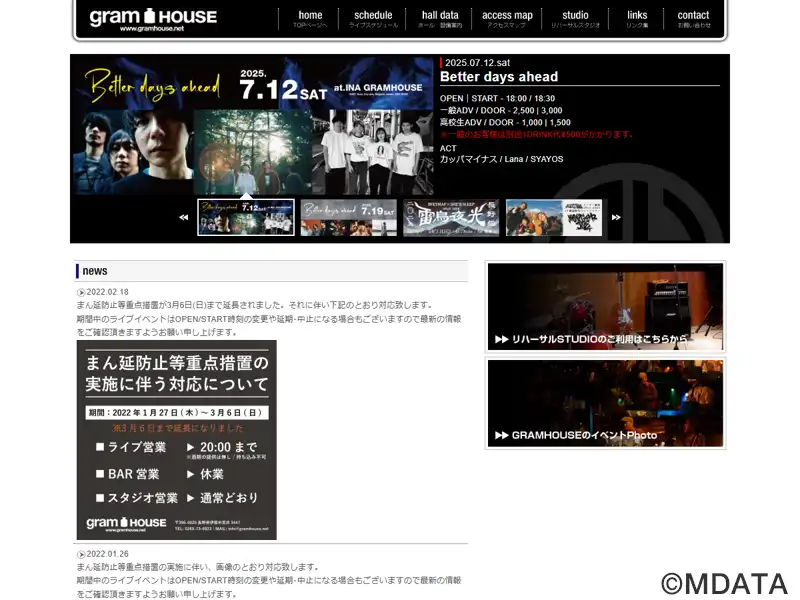Click next arrow in event carousel
Screen dimensions: 800x600
point(616,217)
